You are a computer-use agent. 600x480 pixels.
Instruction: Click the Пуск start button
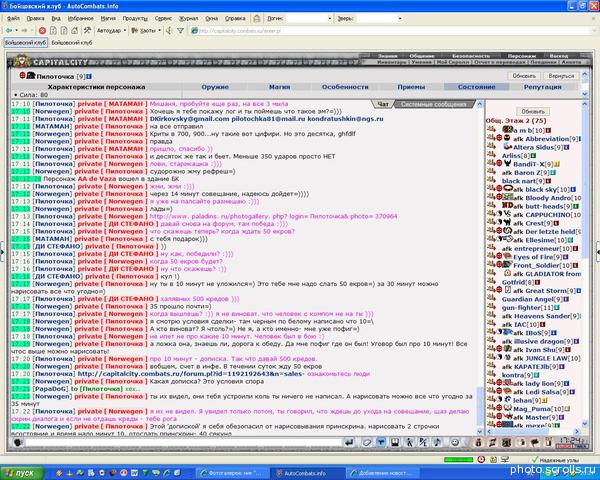pos(22,473)
